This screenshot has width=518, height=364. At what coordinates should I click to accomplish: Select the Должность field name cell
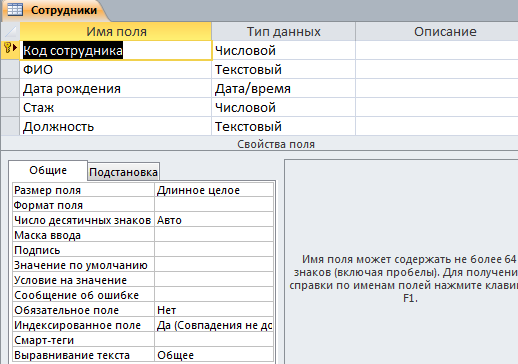point(116,127)
